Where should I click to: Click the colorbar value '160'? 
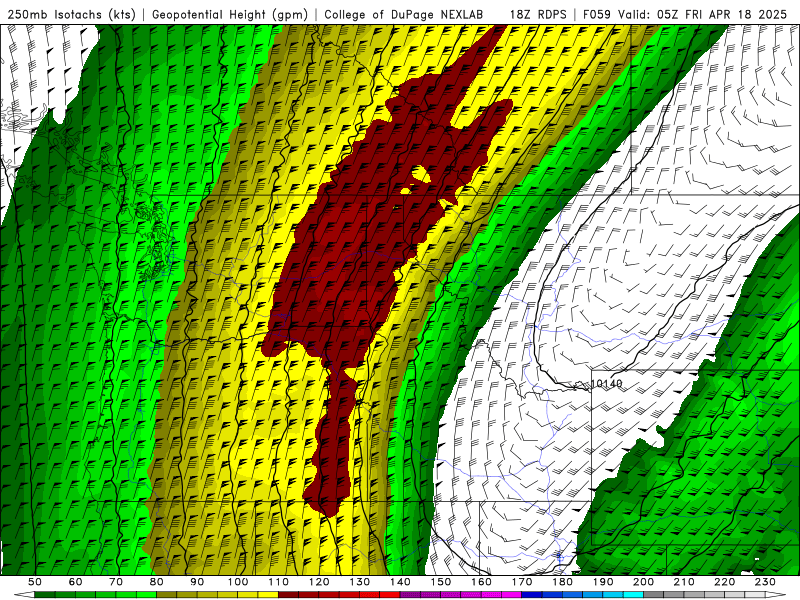click(481, 582)
